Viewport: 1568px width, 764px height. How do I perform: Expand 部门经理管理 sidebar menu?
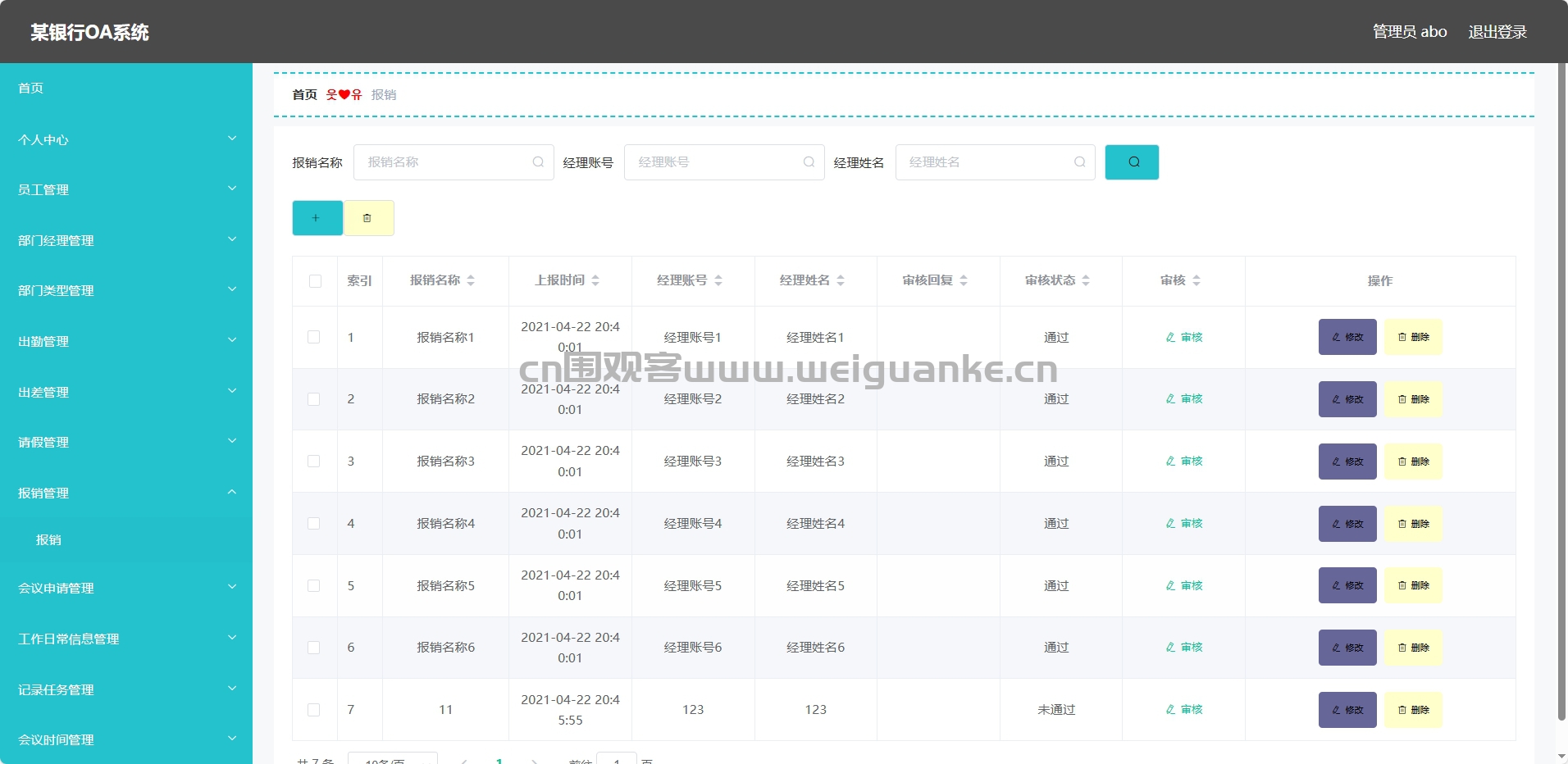(126, 240)
